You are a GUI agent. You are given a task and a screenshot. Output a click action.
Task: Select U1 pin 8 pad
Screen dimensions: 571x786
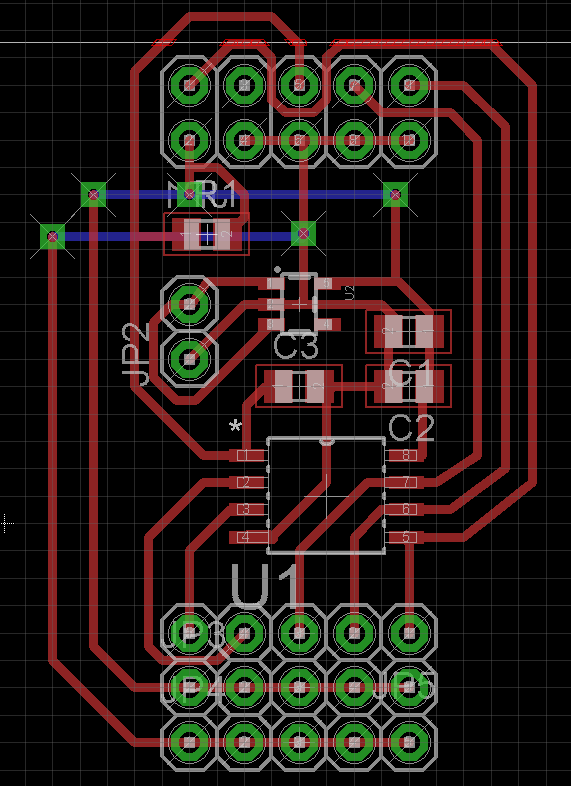407,455
